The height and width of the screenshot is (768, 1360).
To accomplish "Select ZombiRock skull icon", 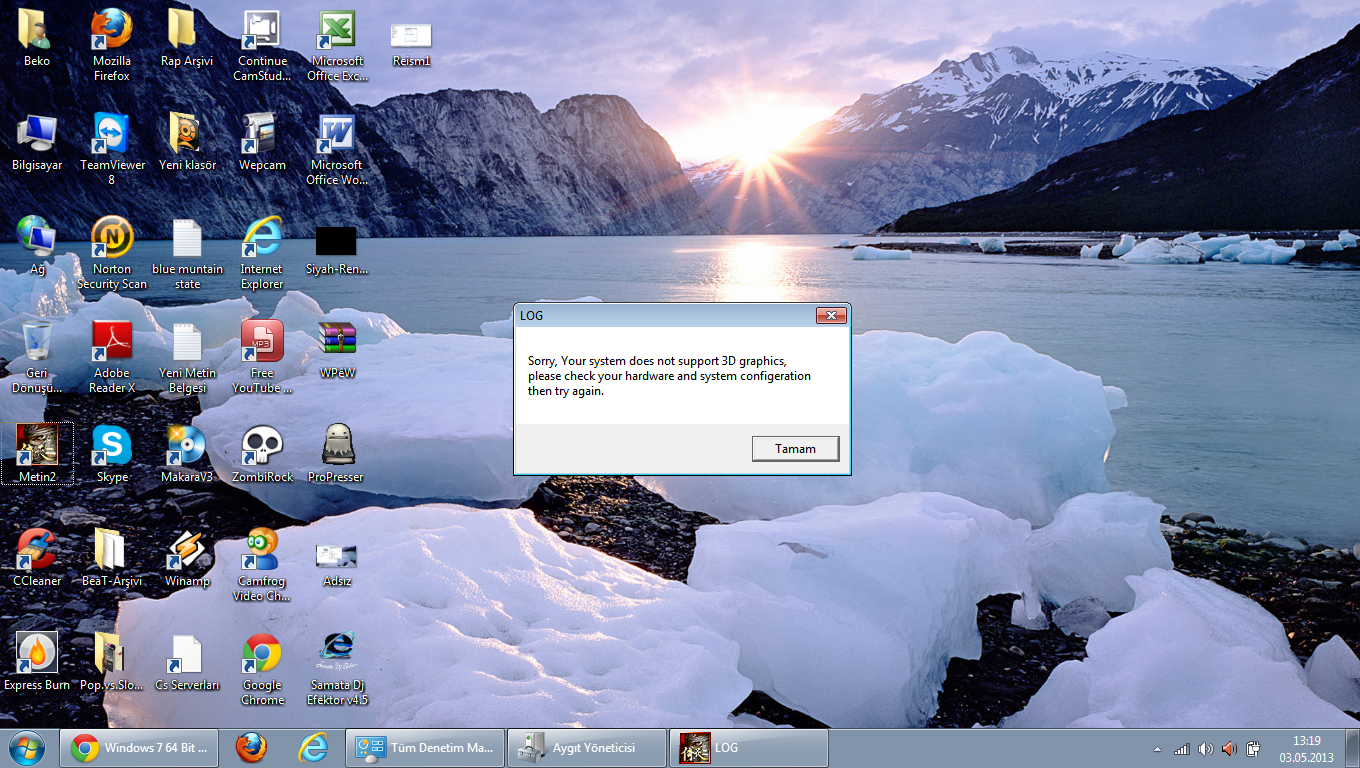I will click(262, 453).
